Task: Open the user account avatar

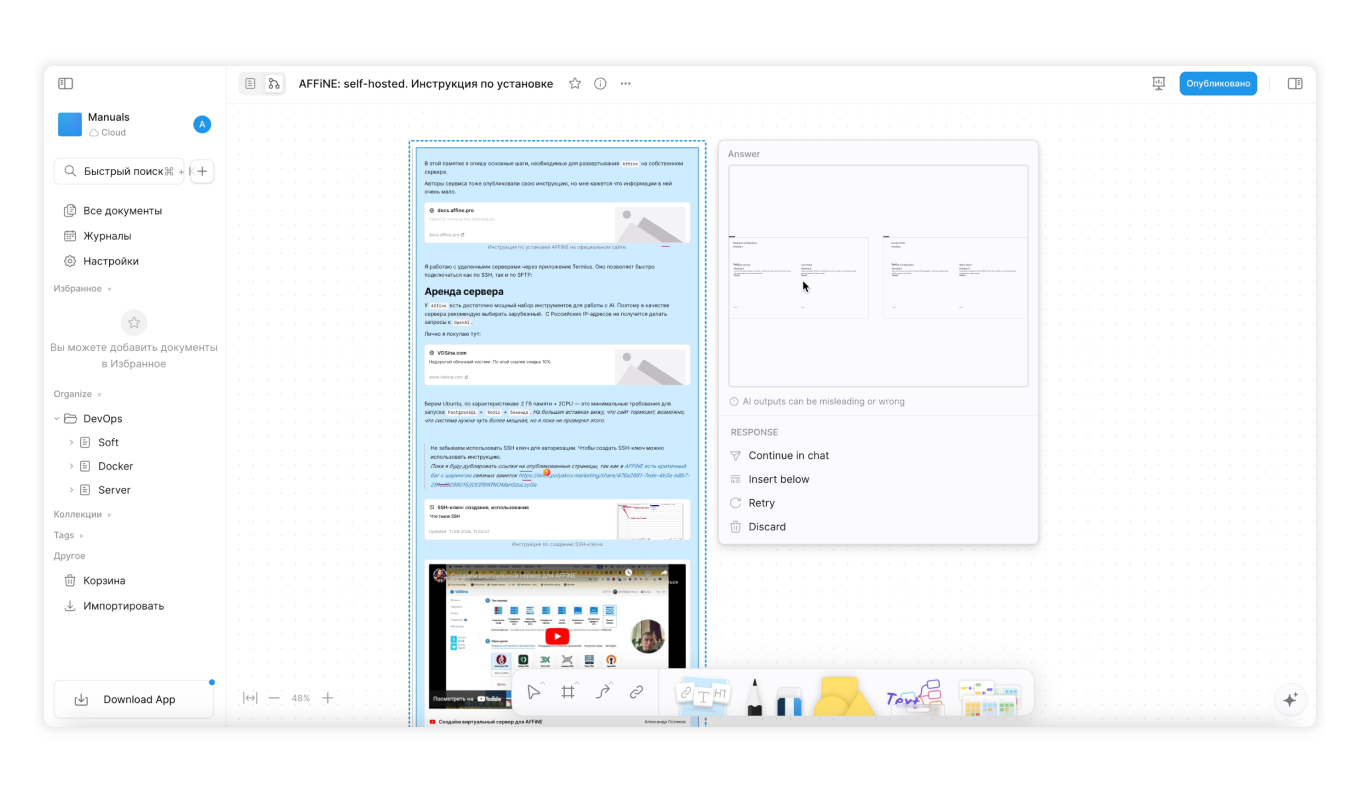Action: click(202, 124)
